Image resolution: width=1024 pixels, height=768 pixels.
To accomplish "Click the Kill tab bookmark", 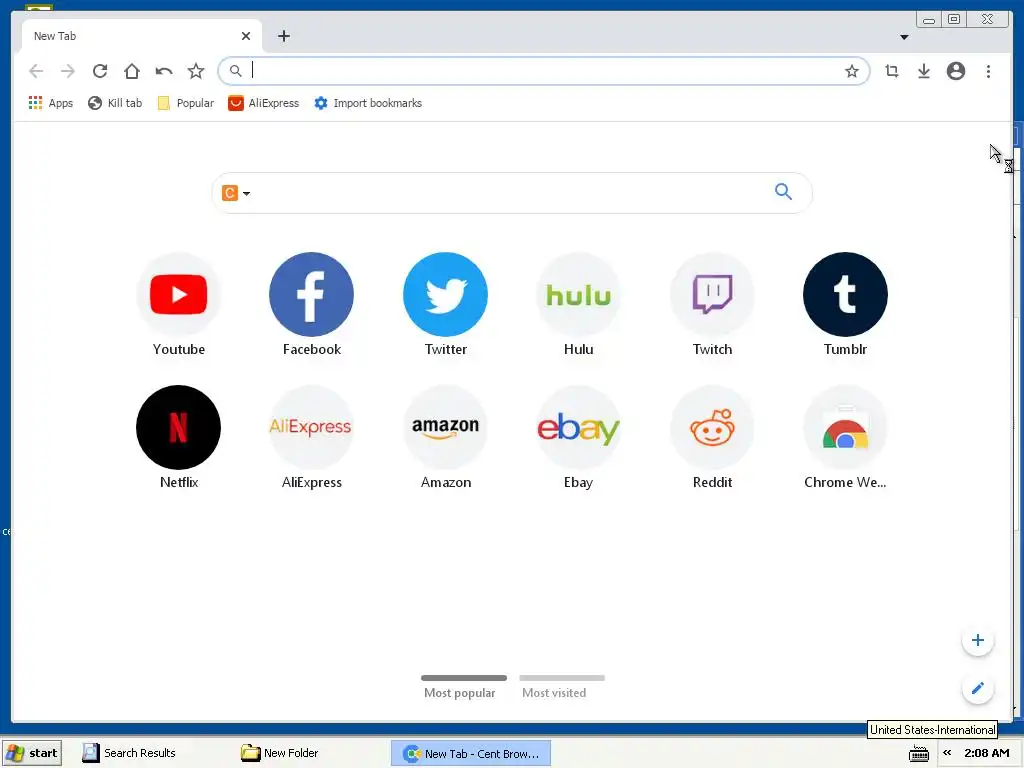I will pos(115,103).
